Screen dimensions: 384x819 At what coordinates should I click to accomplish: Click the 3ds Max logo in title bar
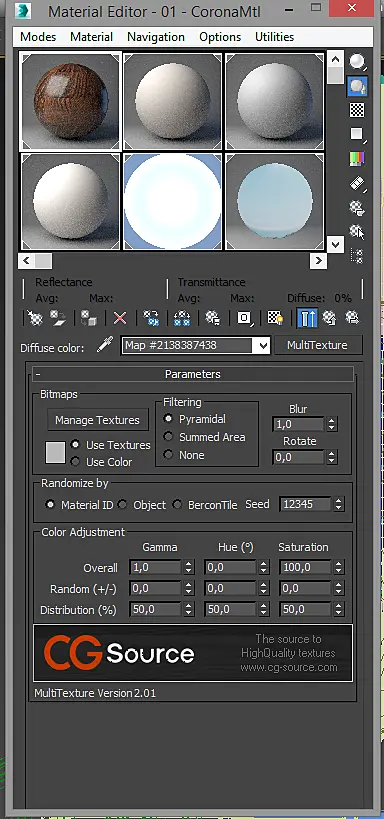(x=24, y=11)
